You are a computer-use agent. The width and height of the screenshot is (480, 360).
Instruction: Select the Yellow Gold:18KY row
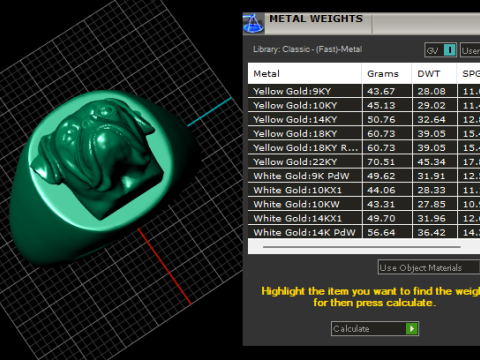pyautogui.click(x=364, y=133)
